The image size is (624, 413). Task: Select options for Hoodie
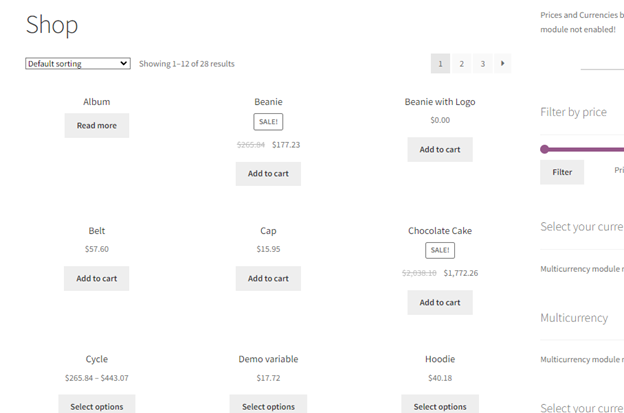pos(440,405)
